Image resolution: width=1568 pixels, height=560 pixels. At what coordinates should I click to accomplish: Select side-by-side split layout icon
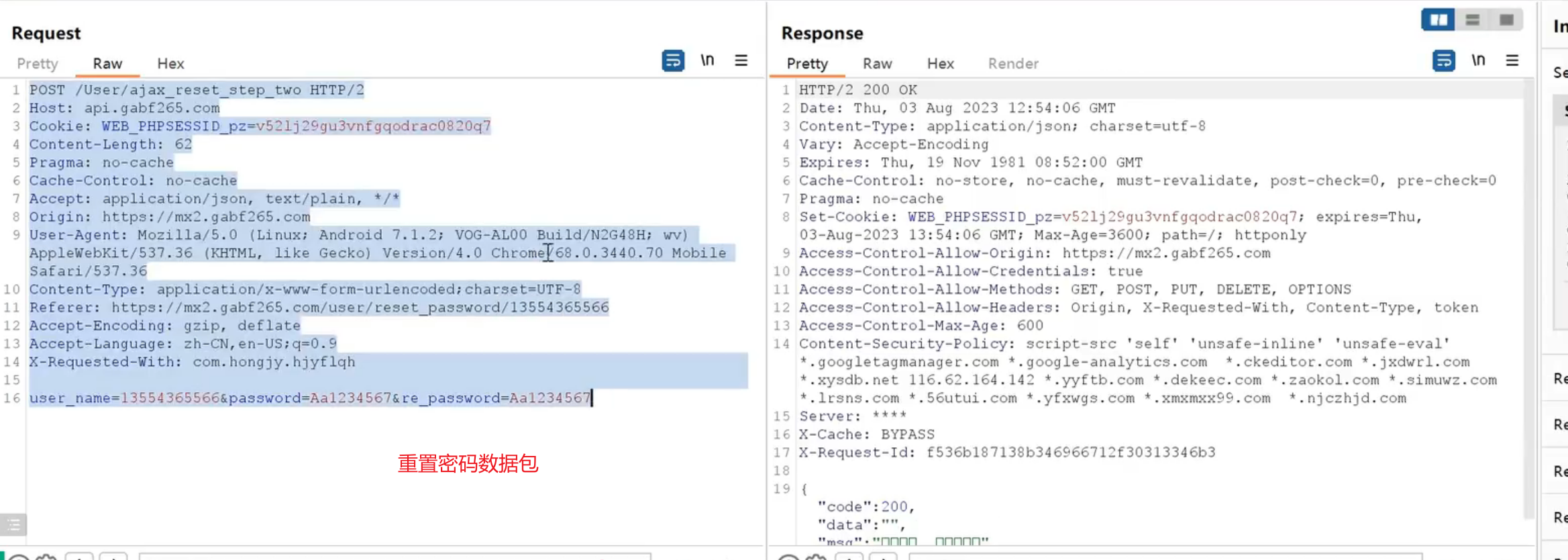point(1438,19)
